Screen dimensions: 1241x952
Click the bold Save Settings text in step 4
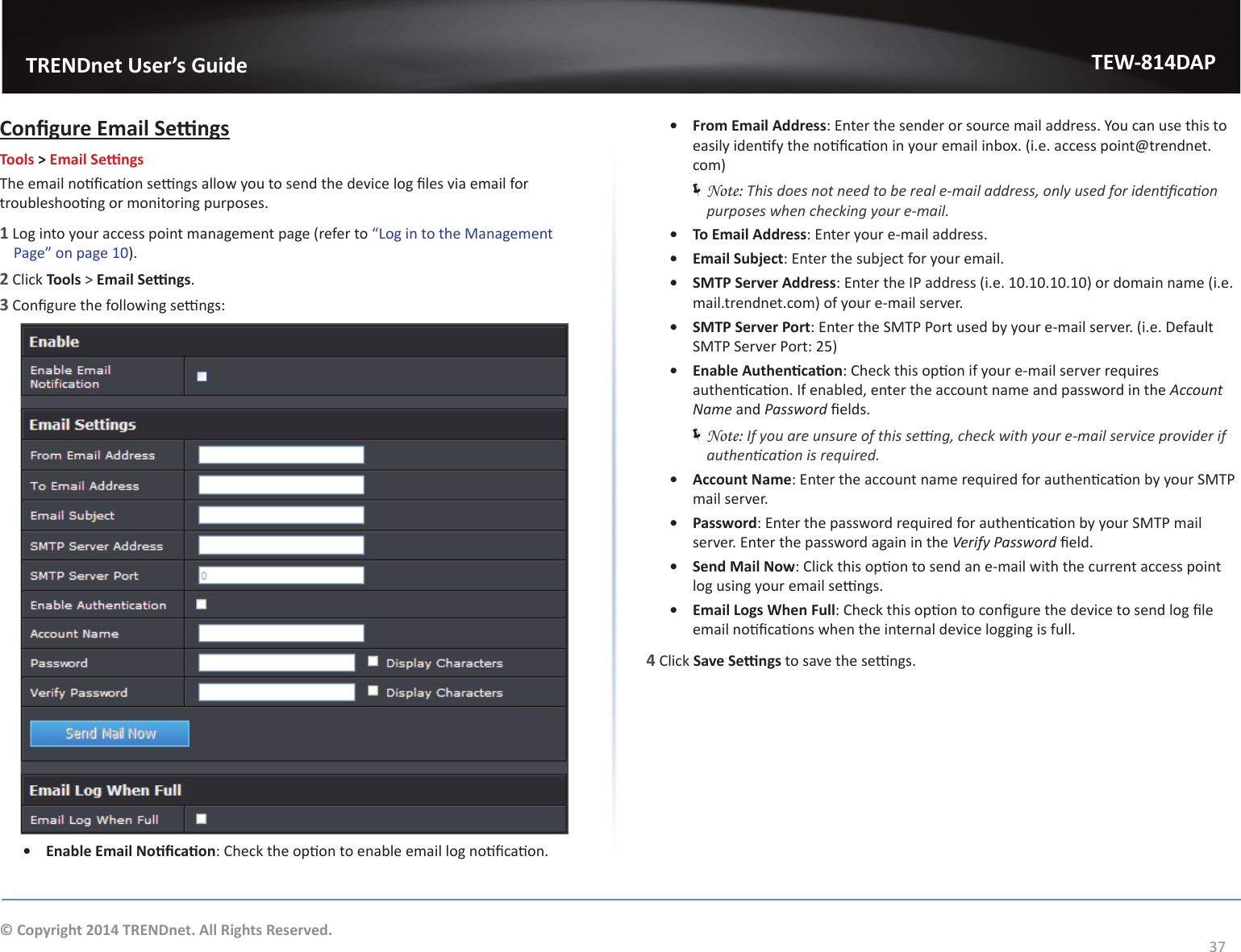point(737,661)
